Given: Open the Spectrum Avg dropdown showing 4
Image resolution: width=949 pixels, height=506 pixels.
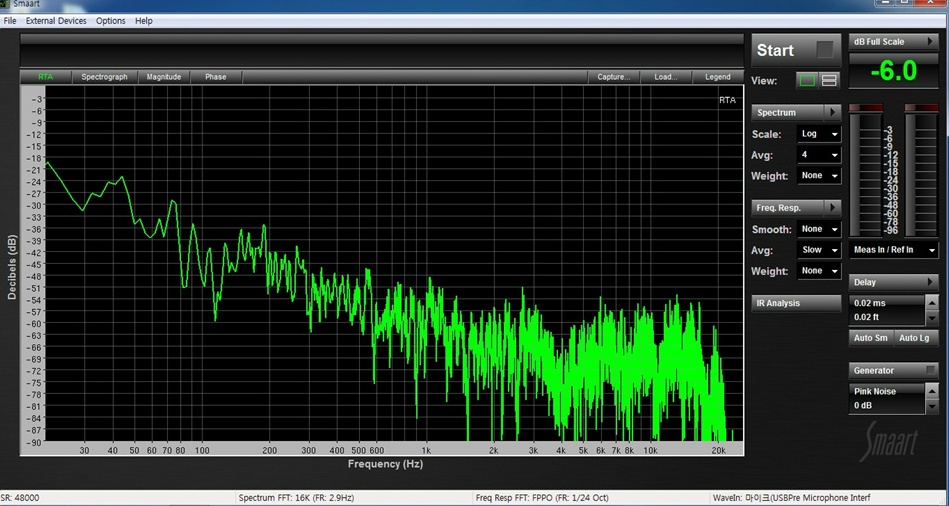Looking at the screenshot, I should 819,155.
